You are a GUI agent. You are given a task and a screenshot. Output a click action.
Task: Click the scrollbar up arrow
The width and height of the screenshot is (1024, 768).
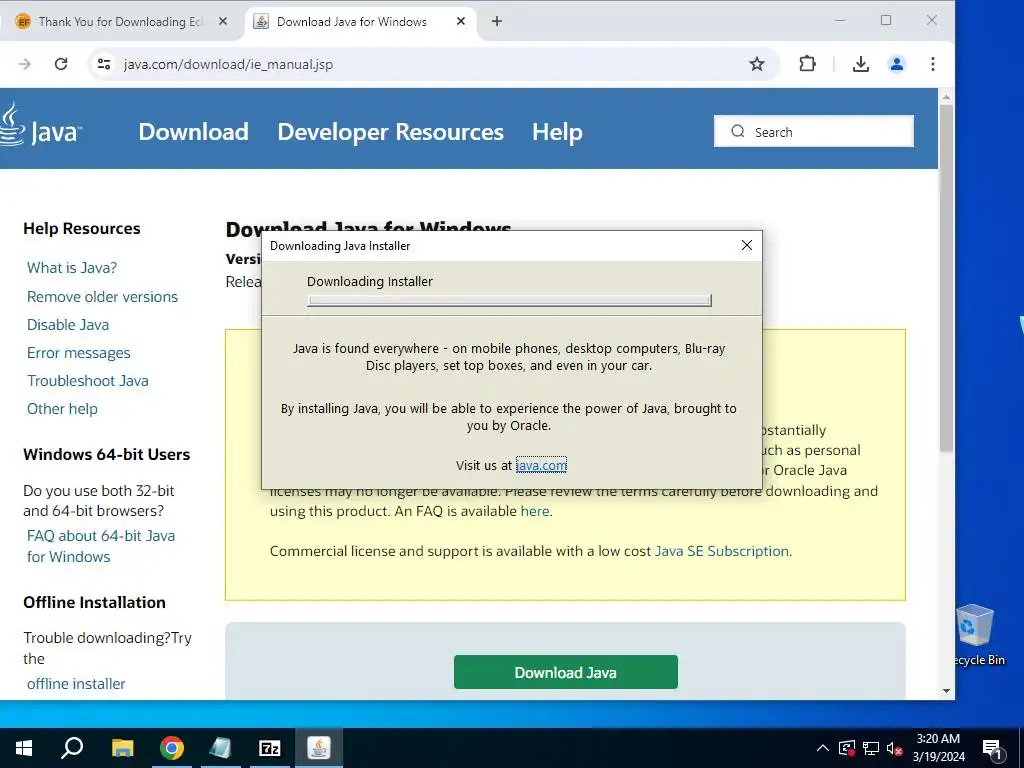tap(946, 97)
